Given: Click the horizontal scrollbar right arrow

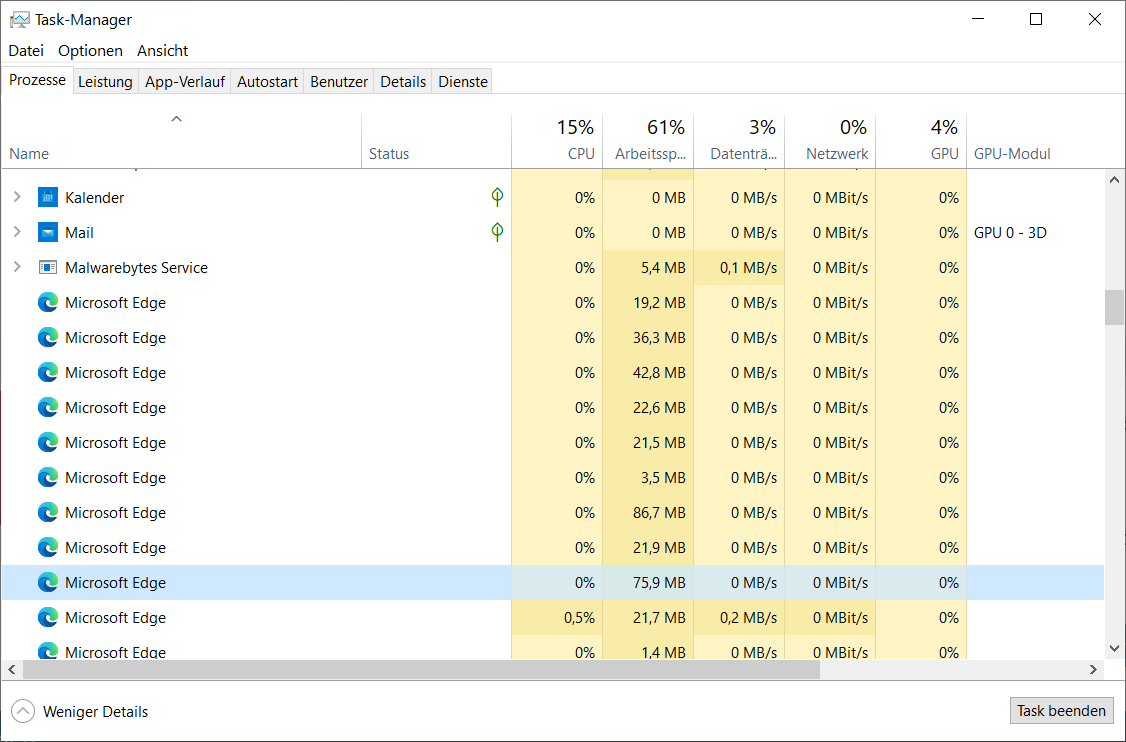Looking at the screenshot, I should point(1094,669).
